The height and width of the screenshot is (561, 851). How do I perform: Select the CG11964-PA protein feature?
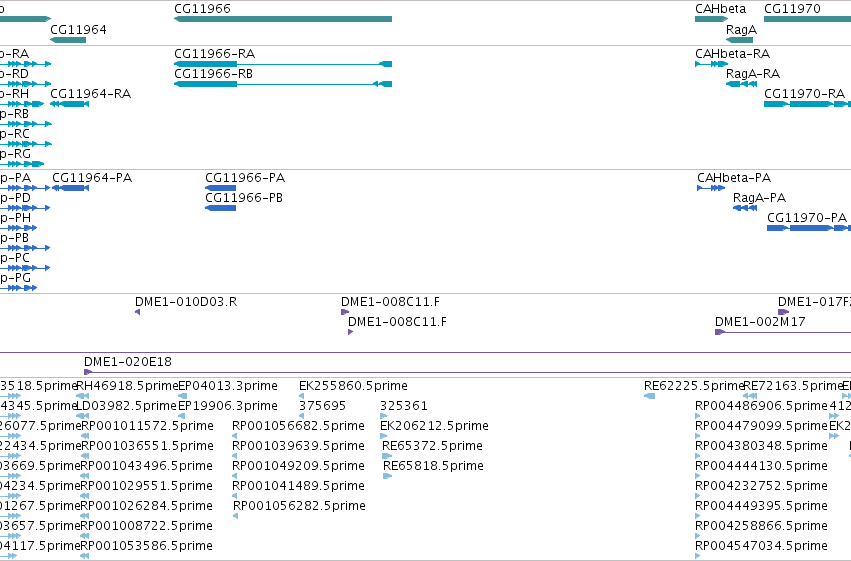[x=71, y=188]
